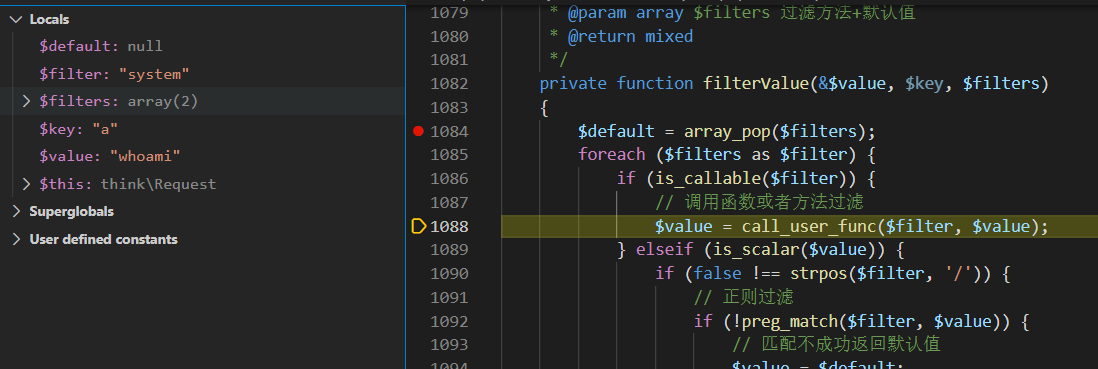
Task: Click the Superglobals label
Action: [x=71, y=211]
